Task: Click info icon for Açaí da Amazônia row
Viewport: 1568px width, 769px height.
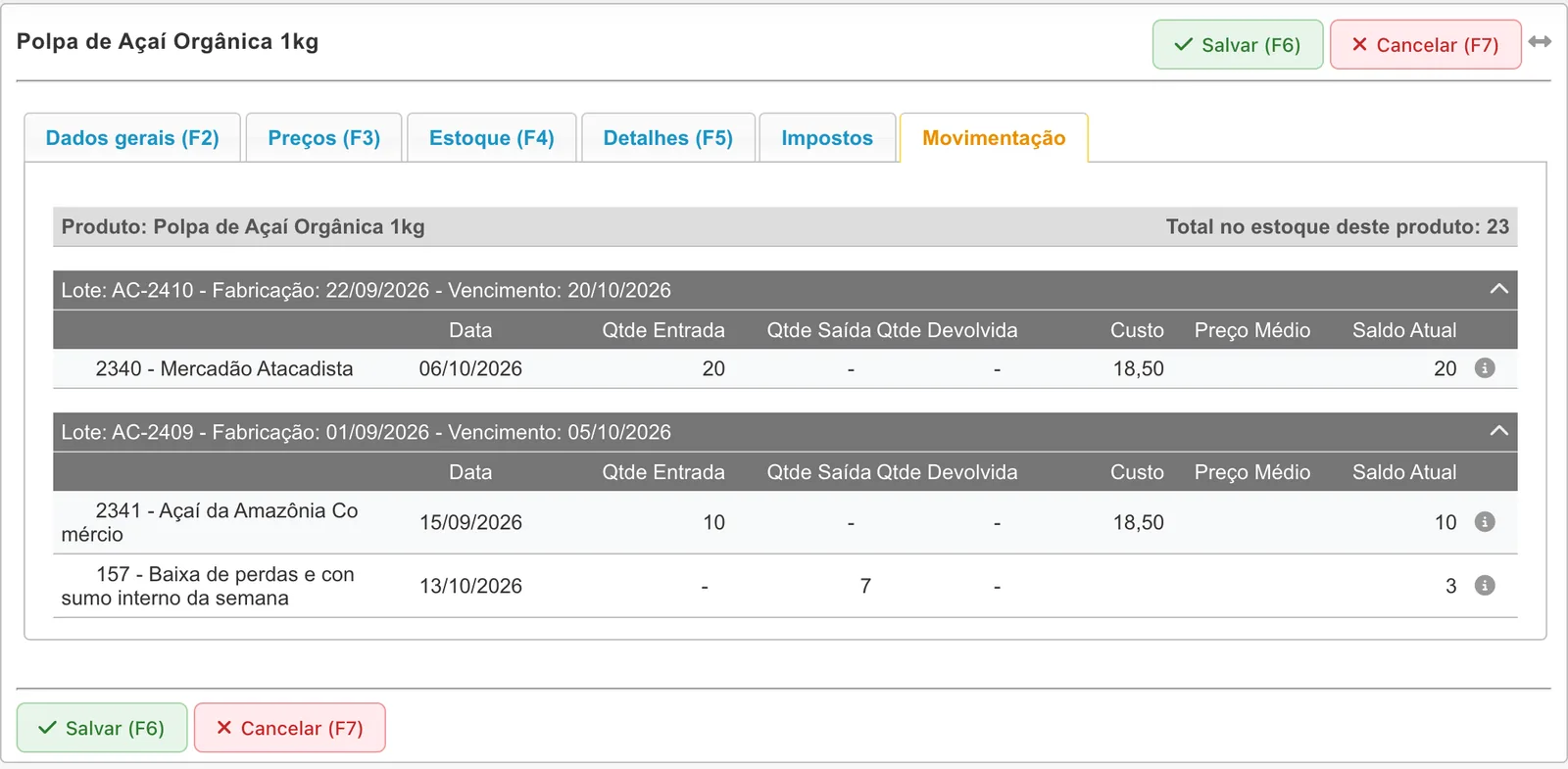Action: 1485,522
